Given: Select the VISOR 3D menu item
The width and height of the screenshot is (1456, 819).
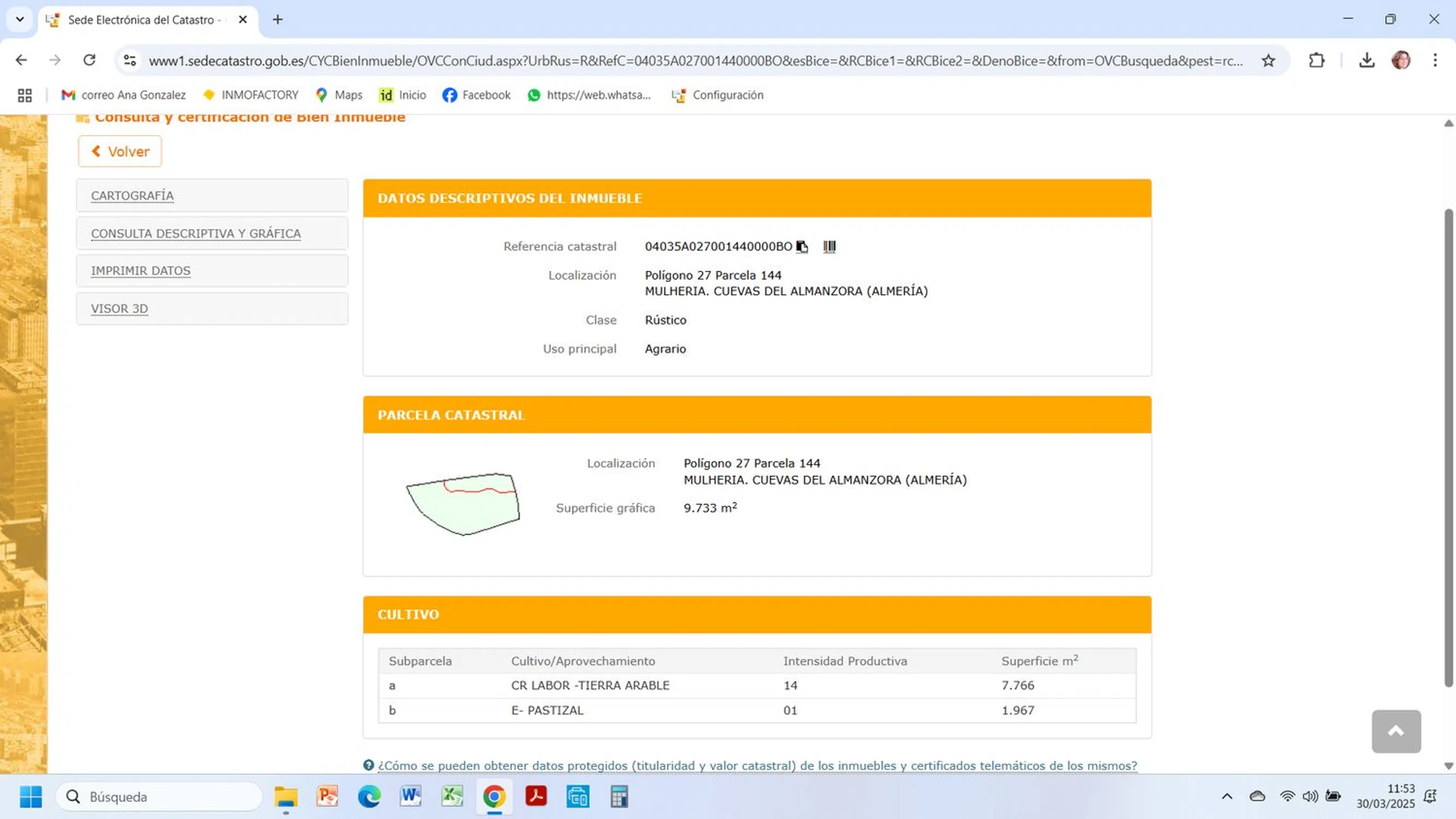Looking at the screenshot, I should [119, 308].
